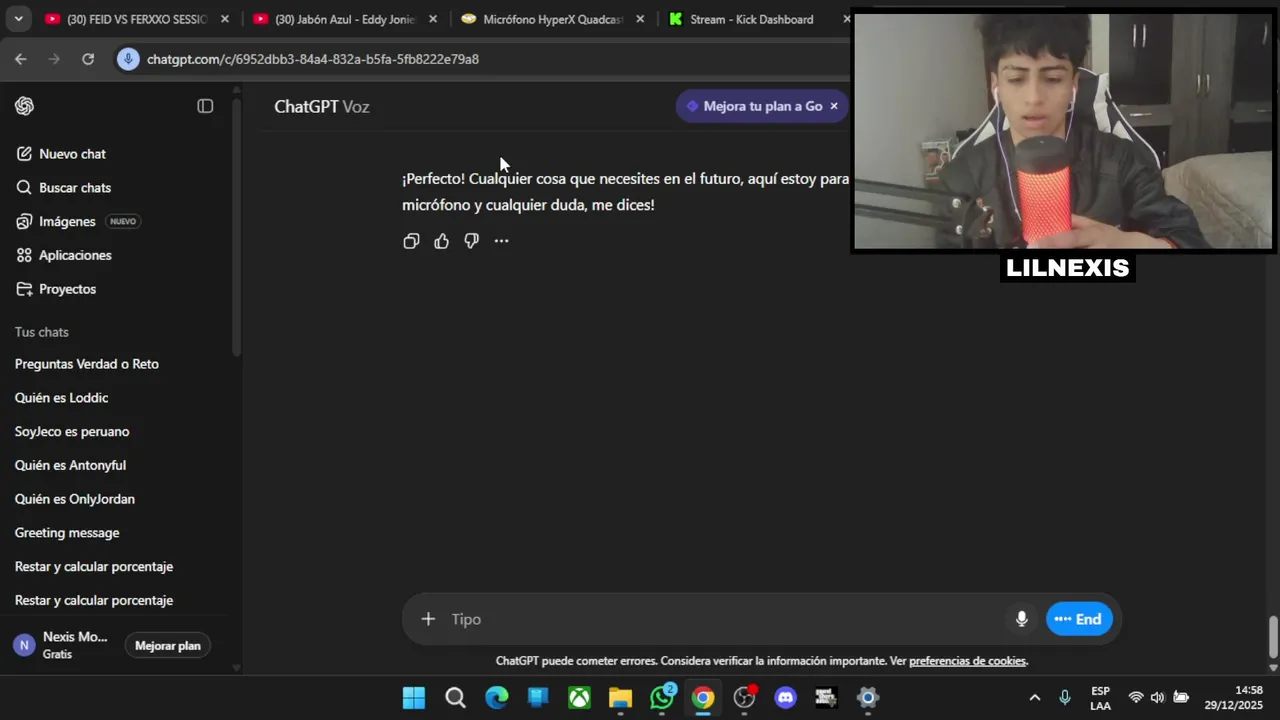The height and width of the screenshot is (720, 1280).
Task: Open the Xbox app from the taskbar
Action: (x=579, y=698)
